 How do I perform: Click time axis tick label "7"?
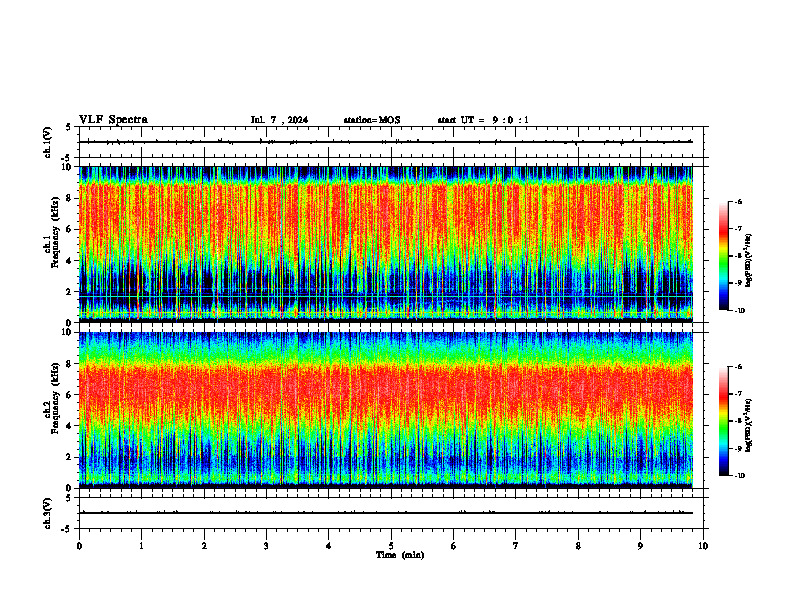coord(516,545)
